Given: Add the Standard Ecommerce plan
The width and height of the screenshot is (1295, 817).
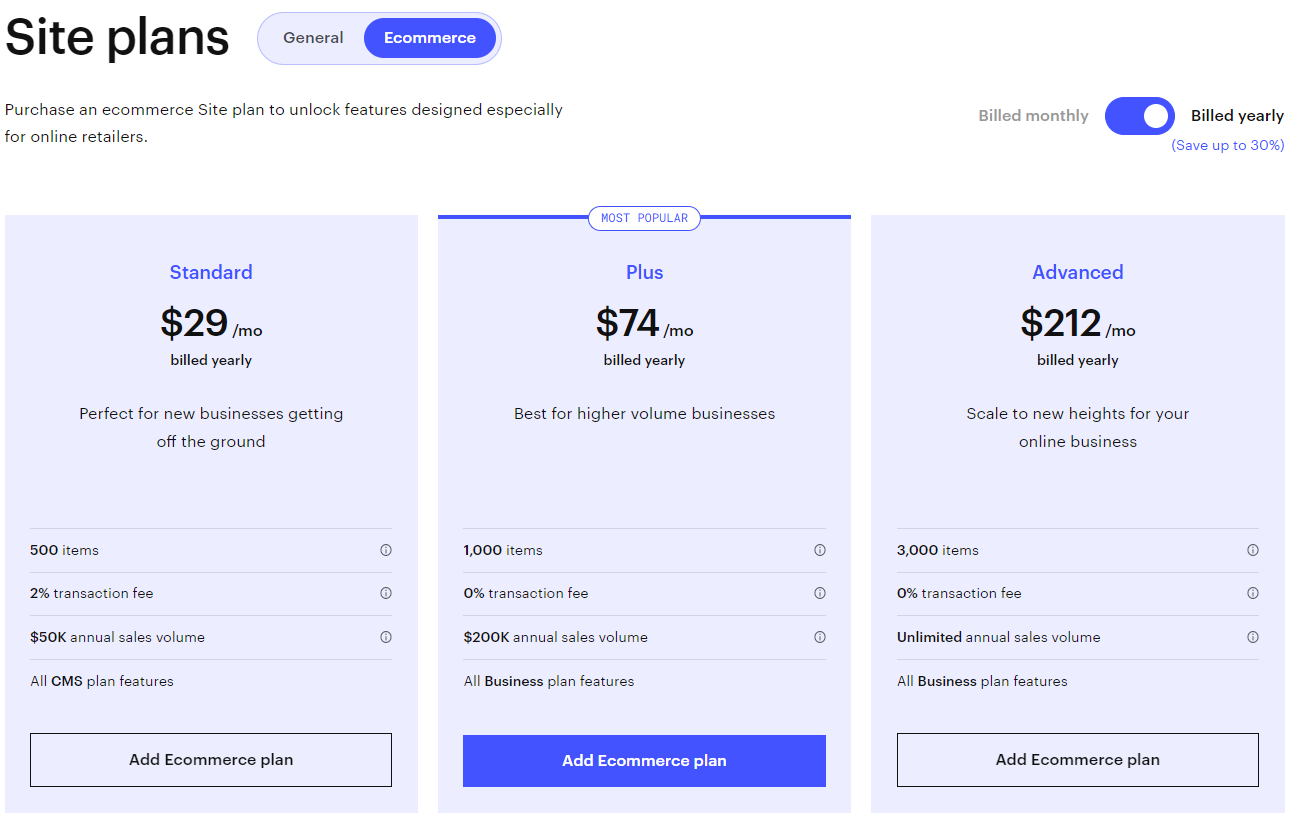Looking at the screenshot, I should click(210, 760).
